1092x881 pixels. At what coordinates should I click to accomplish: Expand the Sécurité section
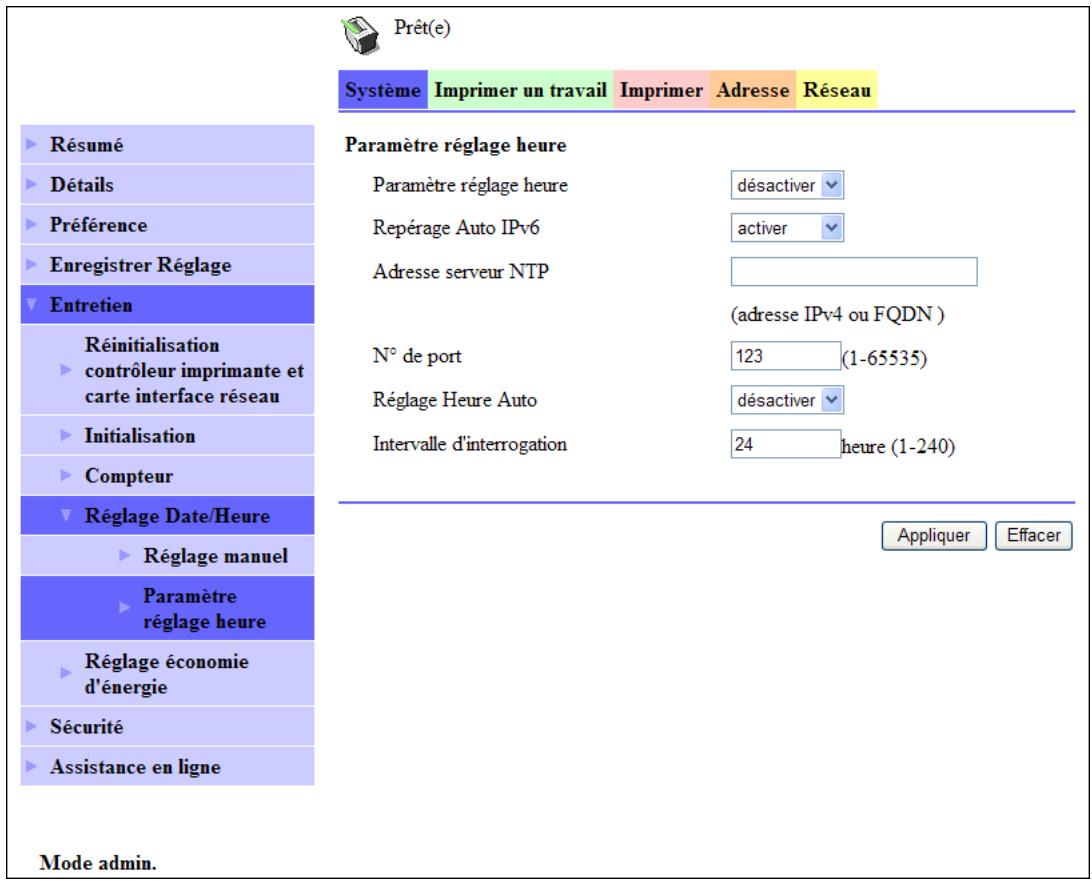coord(167,726)
